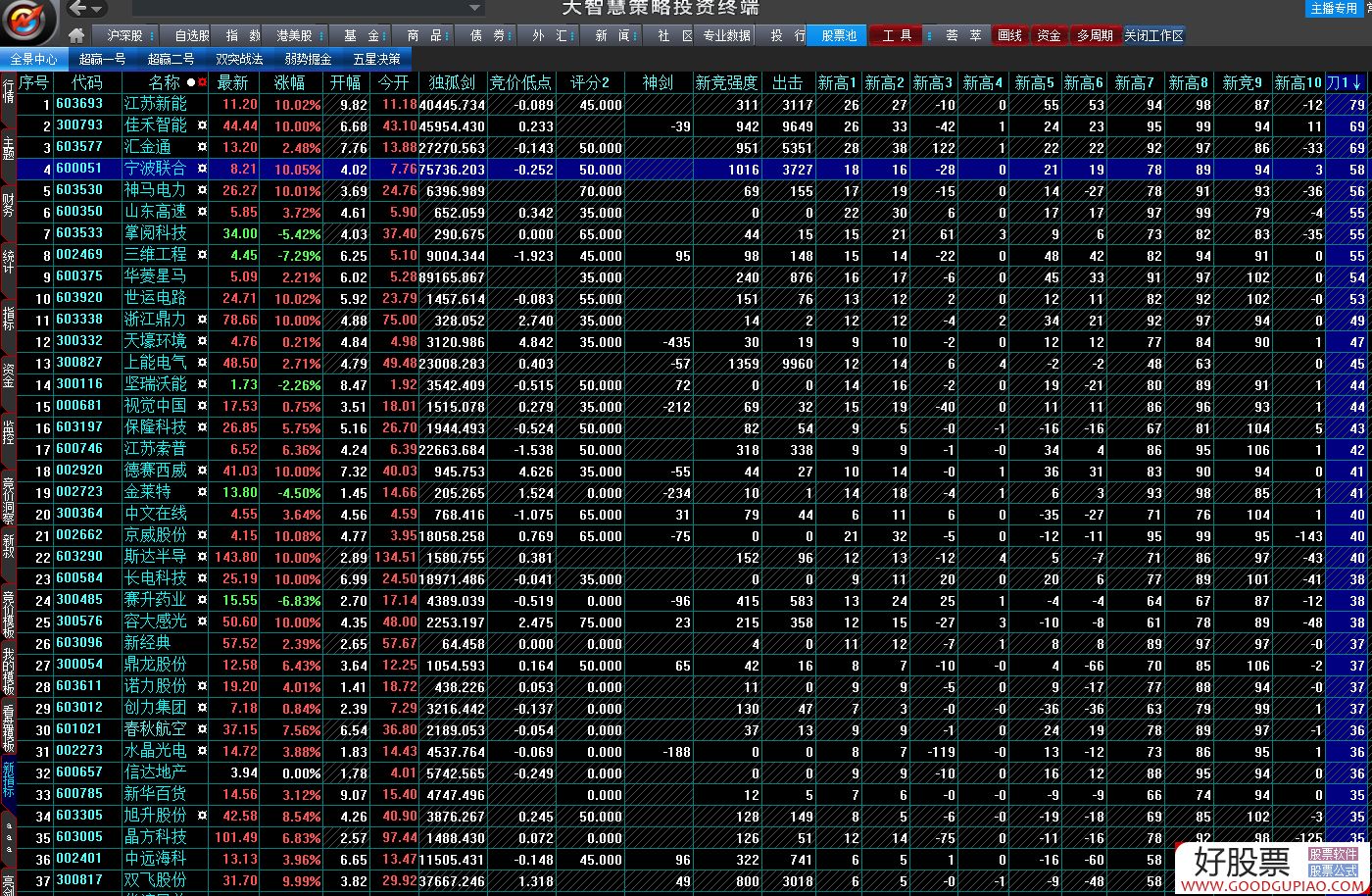1372x896 pixels.
Task: Switch to the 五星决策 tab
Action: coord(376,59)
